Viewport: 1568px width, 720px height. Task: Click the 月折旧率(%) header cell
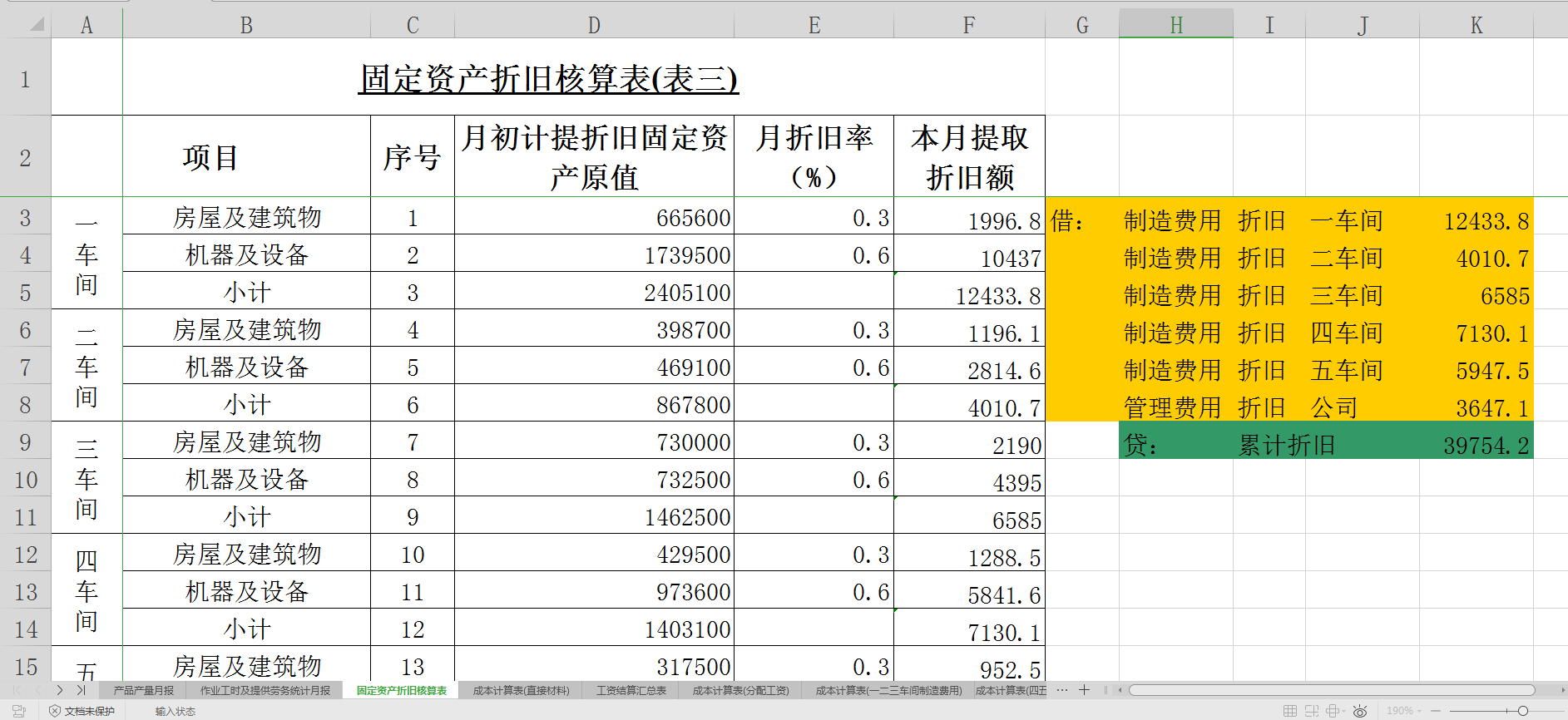[x=814, y=156]
